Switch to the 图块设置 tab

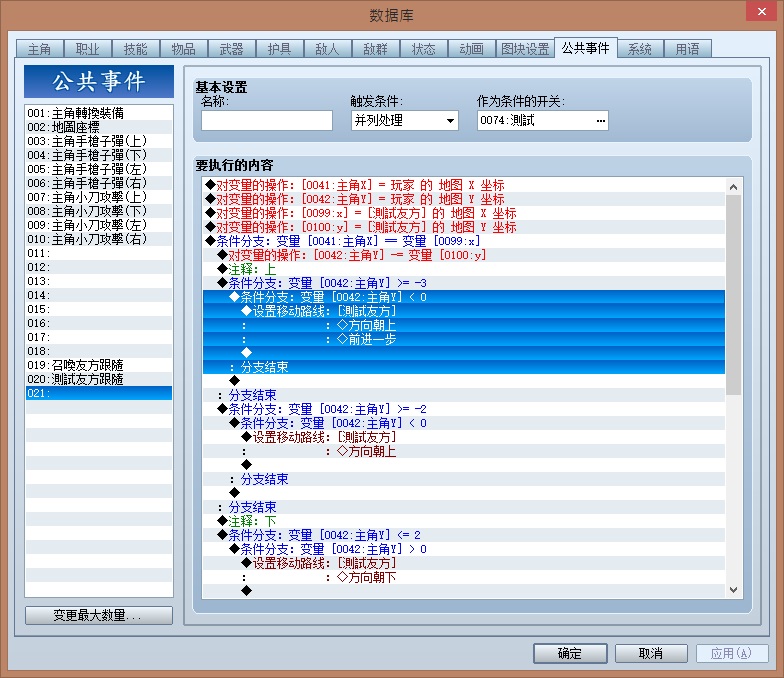click(x=525, y=49)
